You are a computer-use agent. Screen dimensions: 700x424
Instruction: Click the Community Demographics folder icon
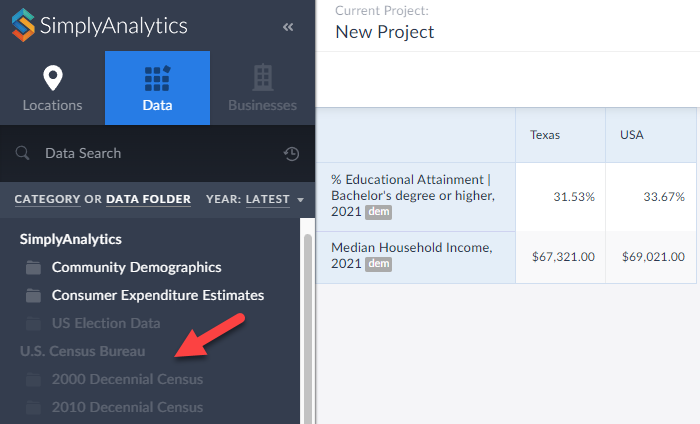[x=34, y=268]
